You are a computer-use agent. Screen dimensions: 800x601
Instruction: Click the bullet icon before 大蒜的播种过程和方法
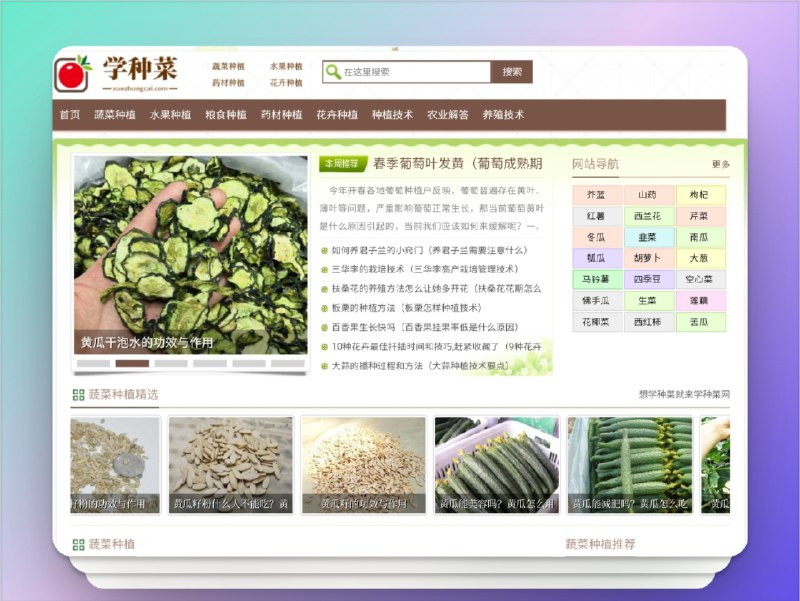tap(324, 364)
